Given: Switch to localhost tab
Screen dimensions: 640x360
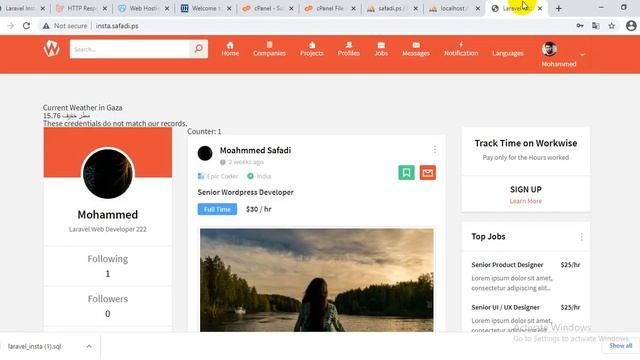Looking at the screenshot, I should (454, 8).
